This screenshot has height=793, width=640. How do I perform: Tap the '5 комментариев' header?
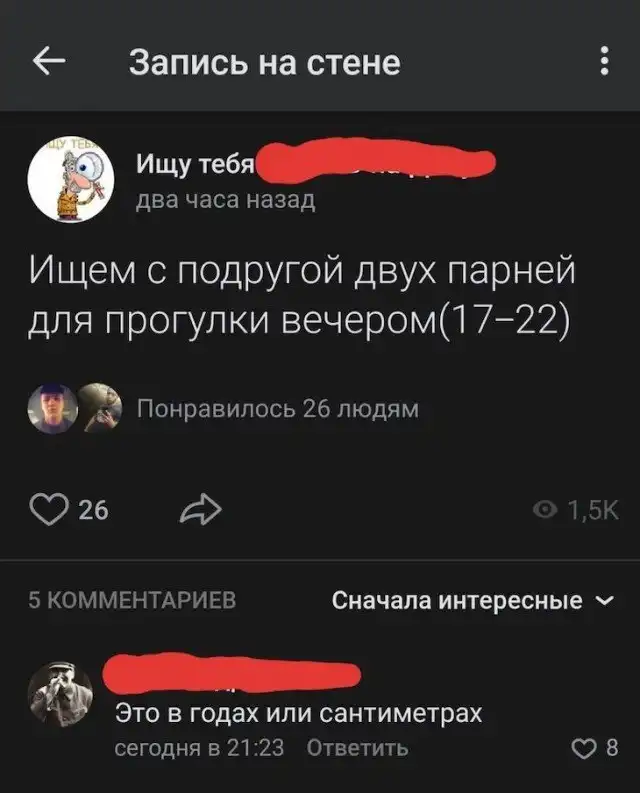pos(132,600)
